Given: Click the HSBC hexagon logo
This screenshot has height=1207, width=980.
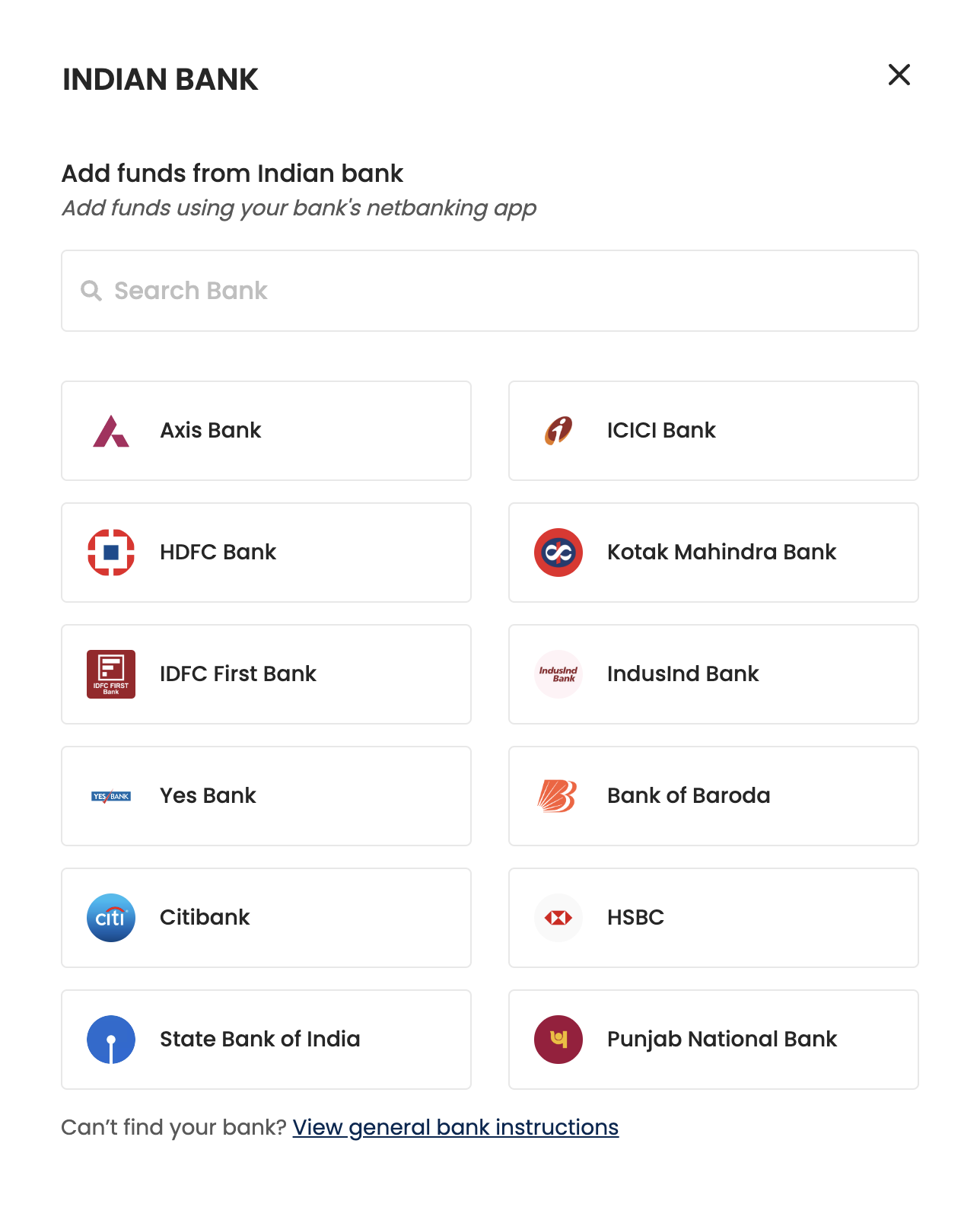Looking at the screenshot, I should (x=558, y=918).
